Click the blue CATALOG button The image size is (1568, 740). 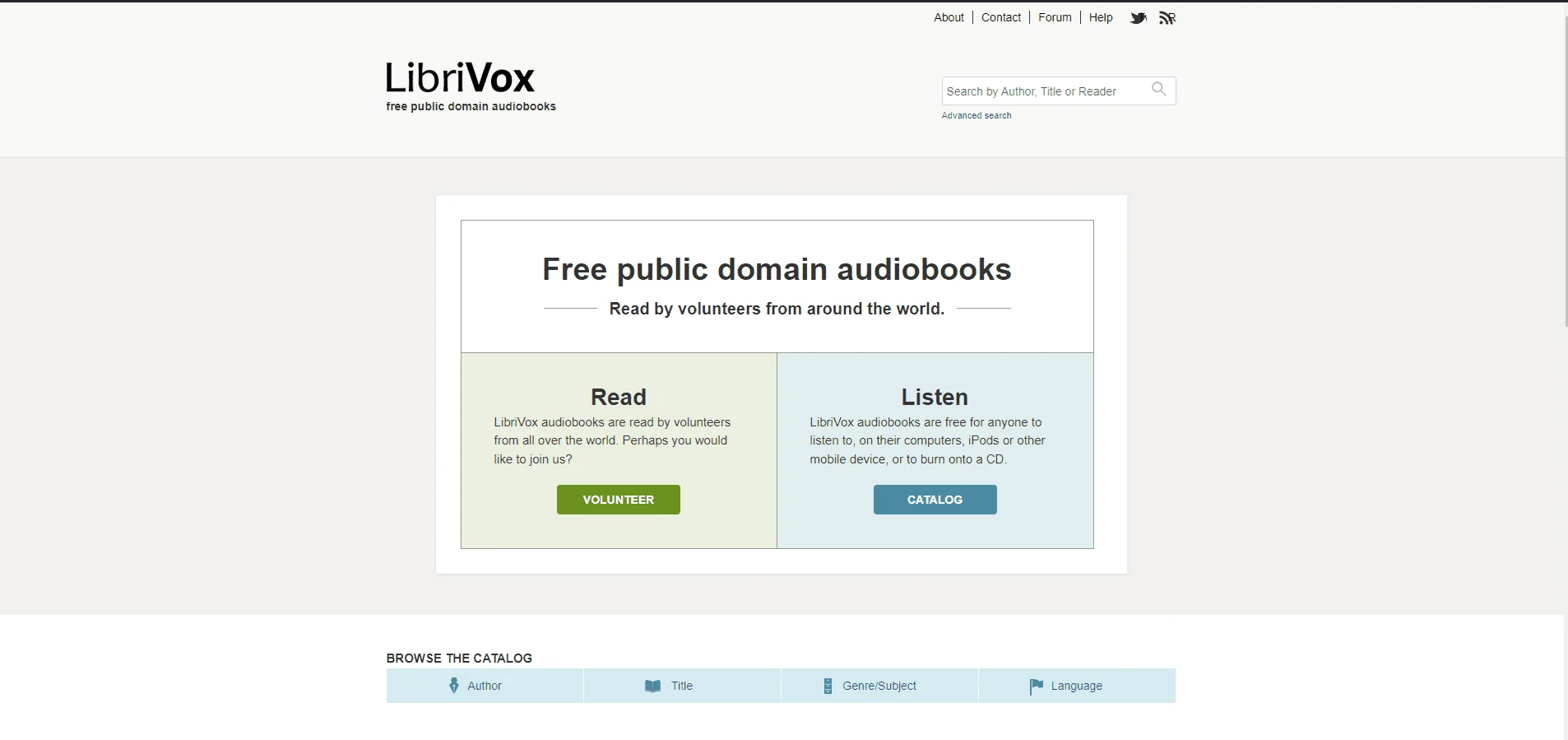(935, 500)
